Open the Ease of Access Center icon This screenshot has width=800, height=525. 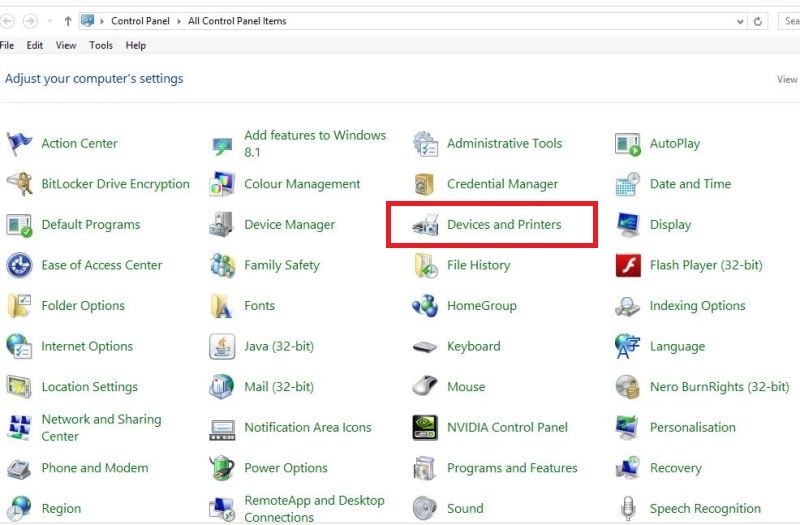(19, 265)
